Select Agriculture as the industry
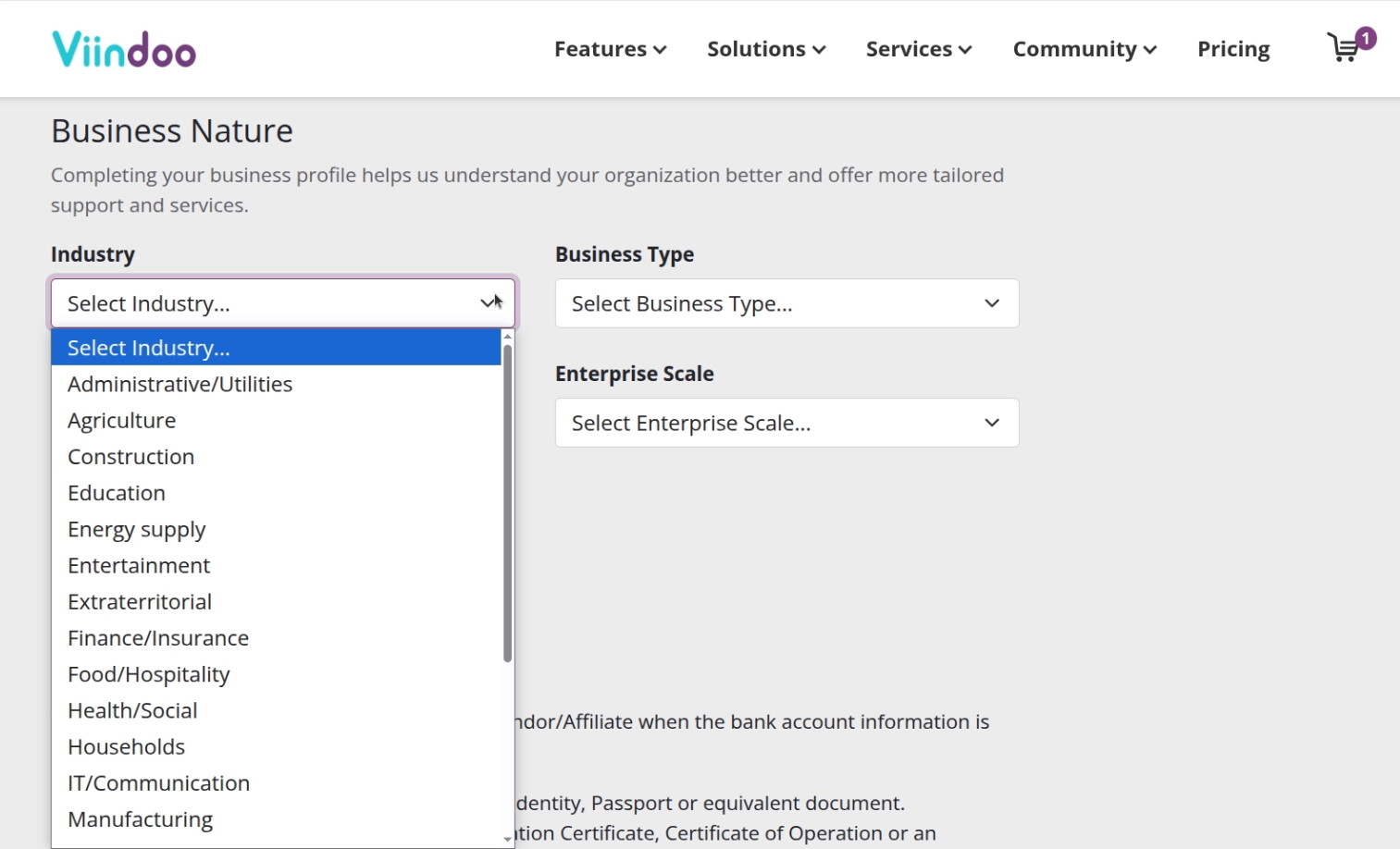Screen dimensions: 1400x849 276,420
